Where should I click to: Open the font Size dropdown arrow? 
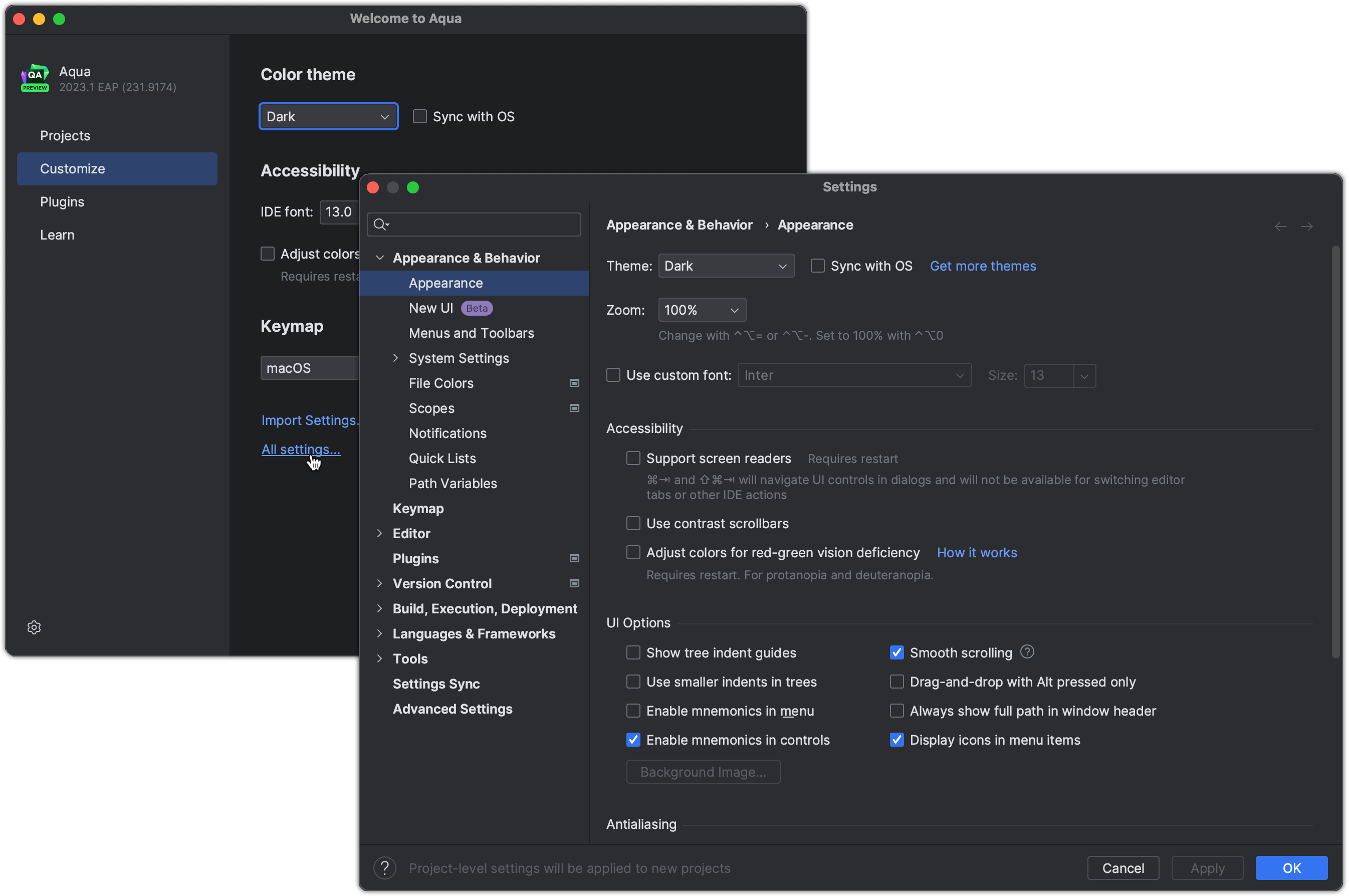[1084, 375]
